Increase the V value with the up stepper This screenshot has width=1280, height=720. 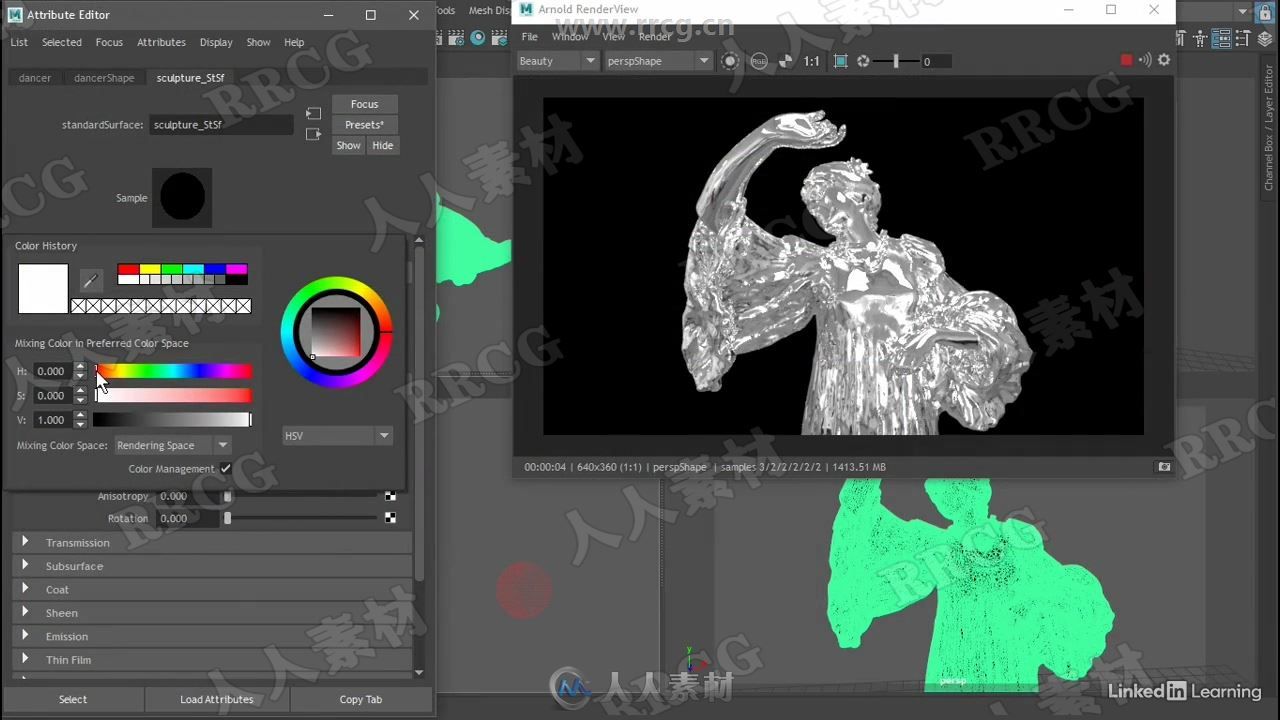point(80,415)
